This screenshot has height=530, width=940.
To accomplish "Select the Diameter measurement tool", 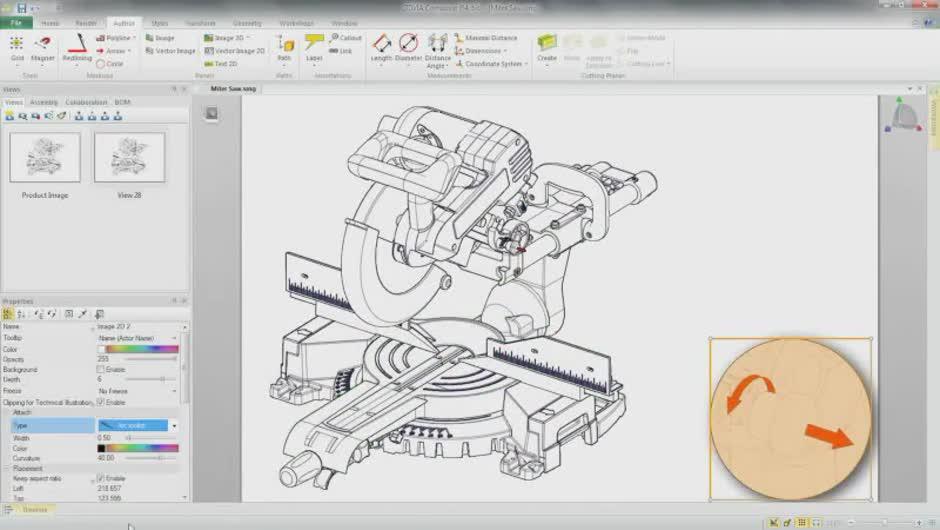I will (x=408, y=48).
